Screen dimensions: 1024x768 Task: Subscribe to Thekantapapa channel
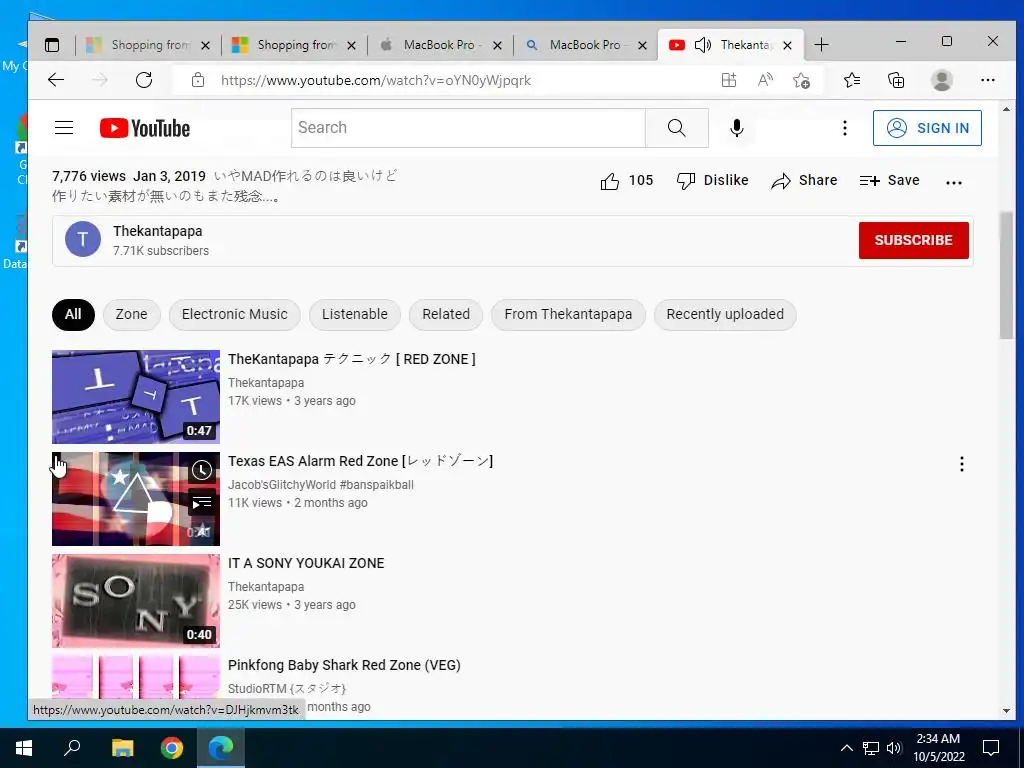click(x=913, y=240)
